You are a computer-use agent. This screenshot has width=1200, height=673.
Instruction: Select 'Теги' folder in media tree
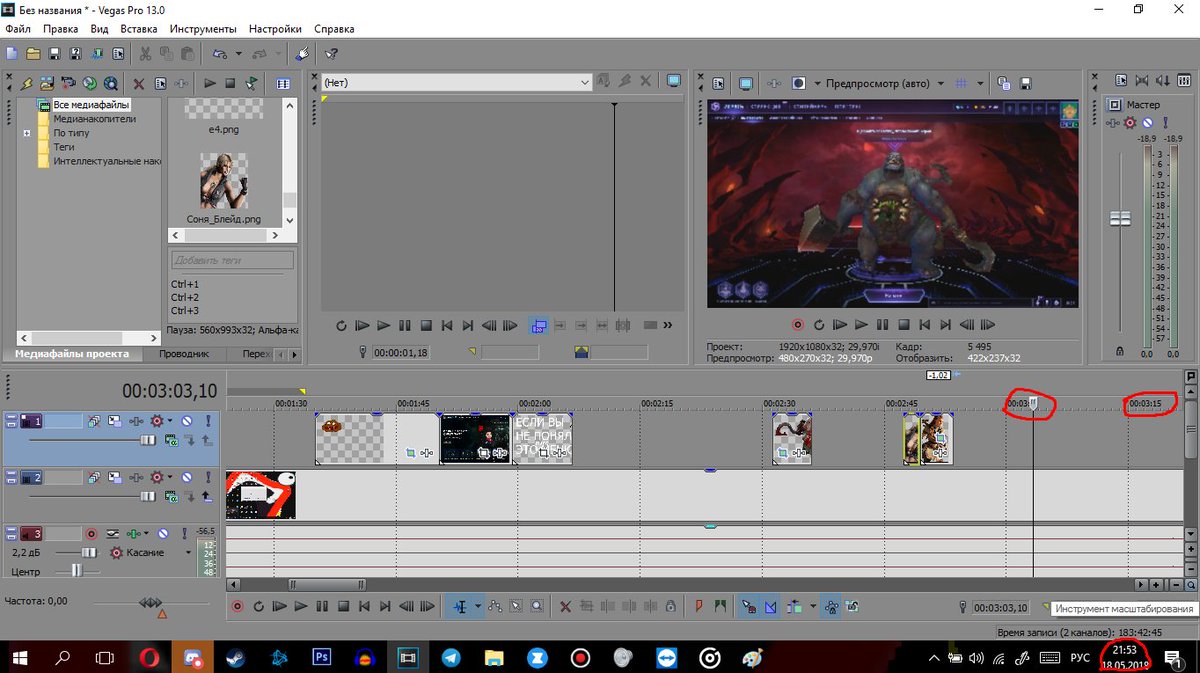coord(63,147)
